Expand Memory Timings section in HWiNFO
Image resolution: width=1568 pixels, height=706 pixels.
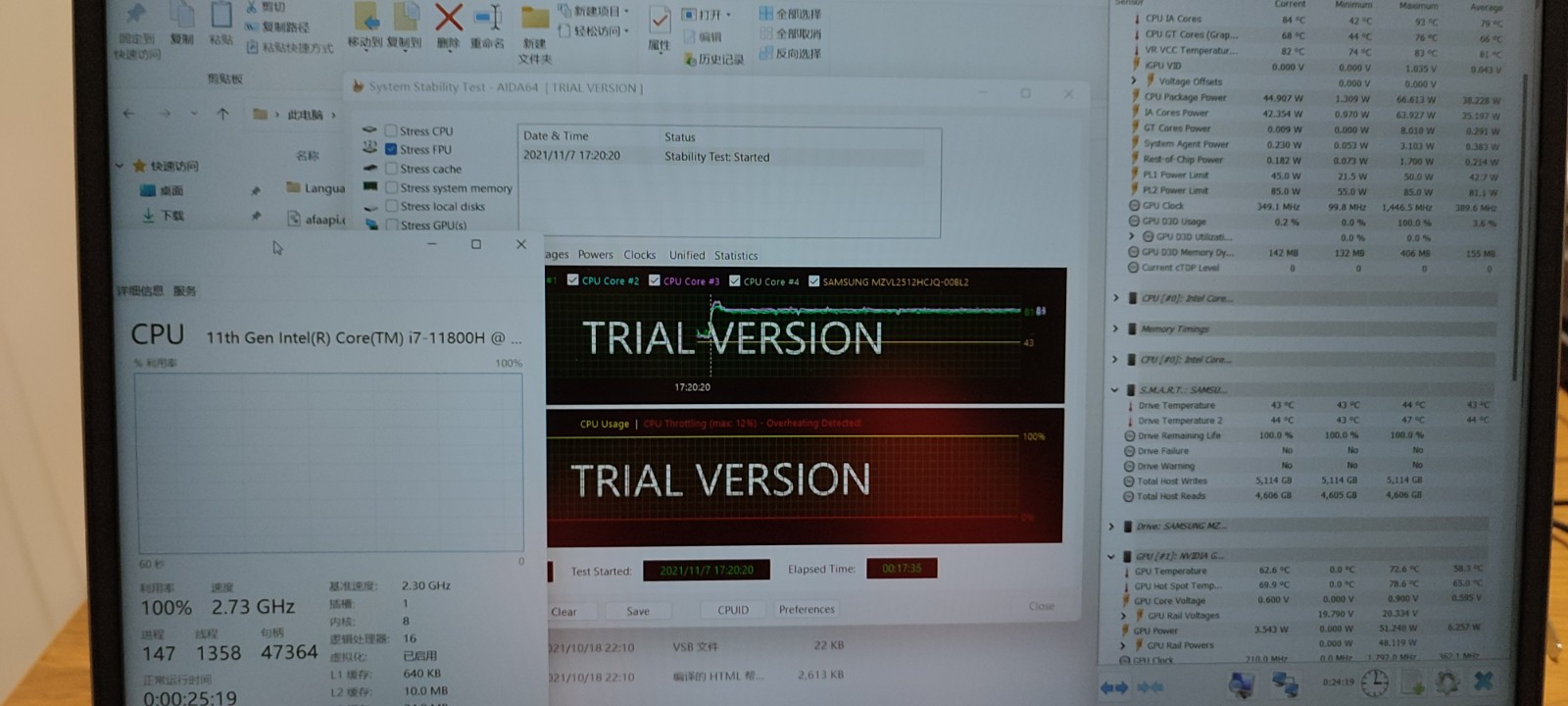(1115, 328)
